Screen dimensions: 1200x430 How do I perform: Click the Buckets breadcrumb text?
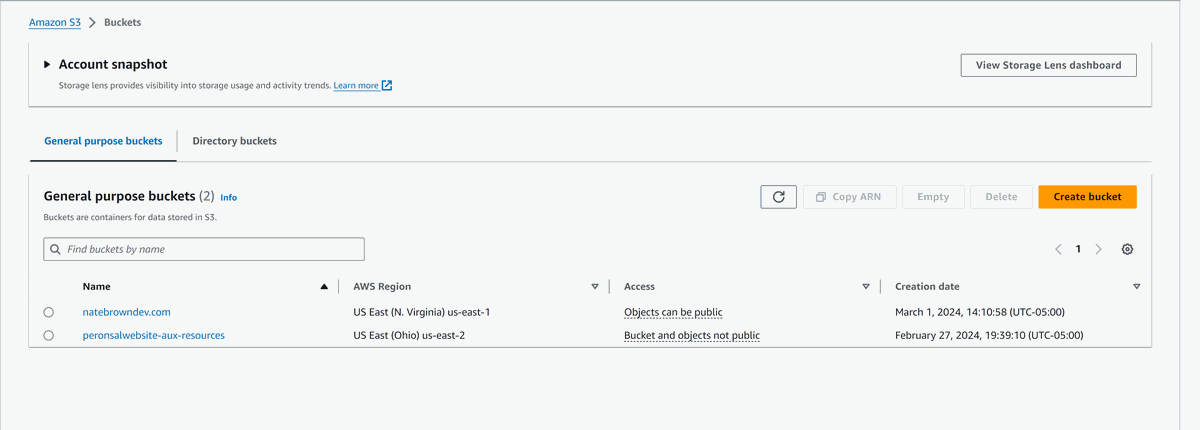click(x=123, y=22)
